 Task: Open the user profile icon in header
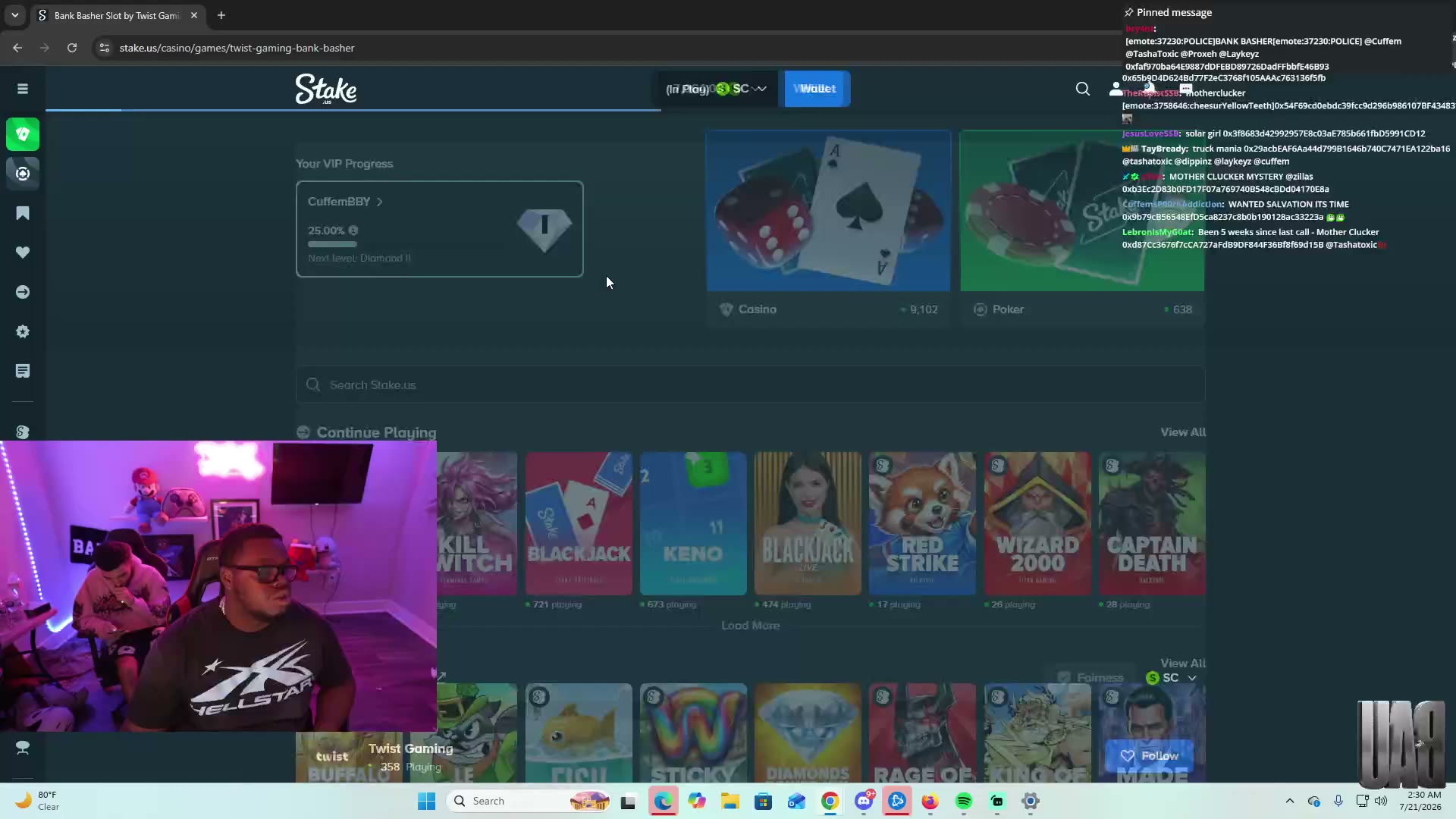coord(1116,89)
